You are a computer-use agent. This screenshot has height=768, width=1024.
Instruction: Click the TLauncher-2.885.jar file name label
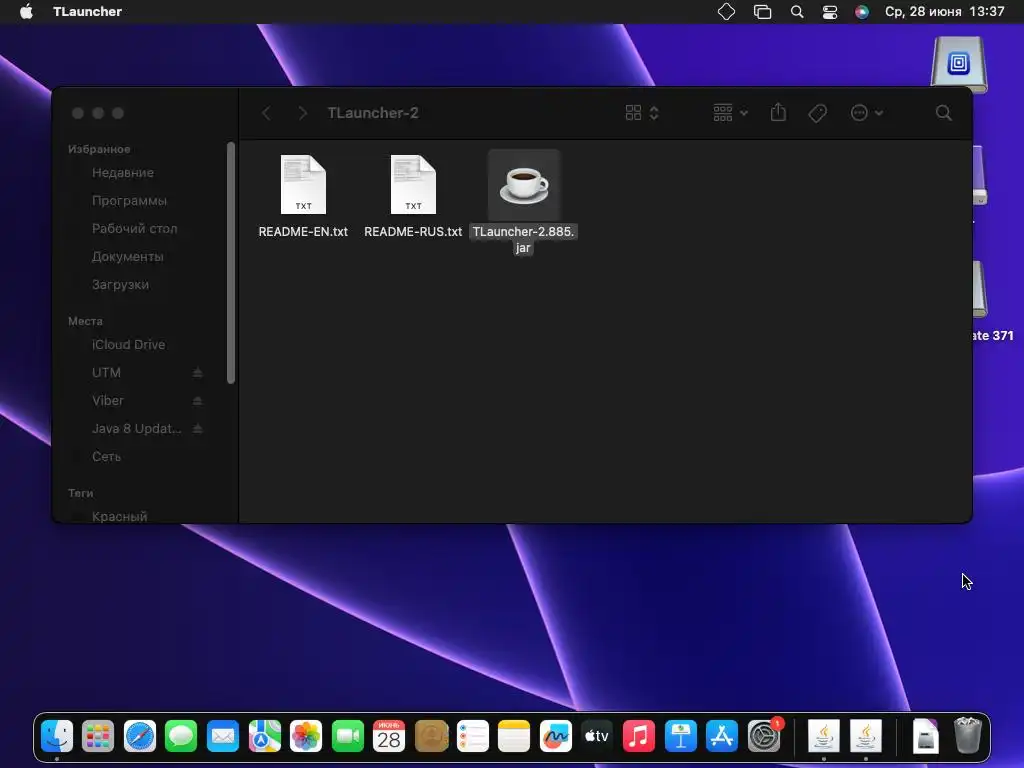523,240
